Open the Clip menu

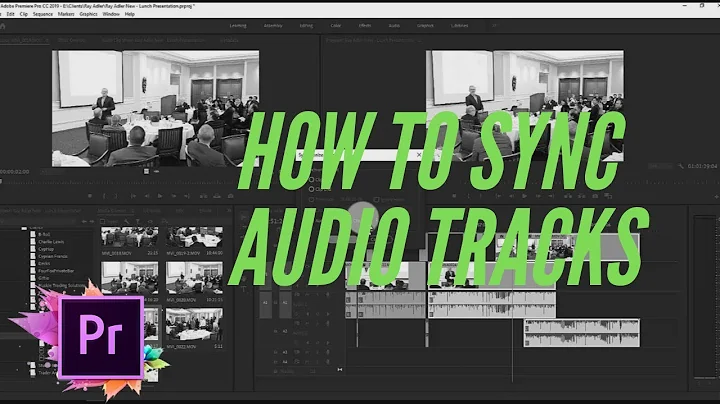tap(24, 14)
